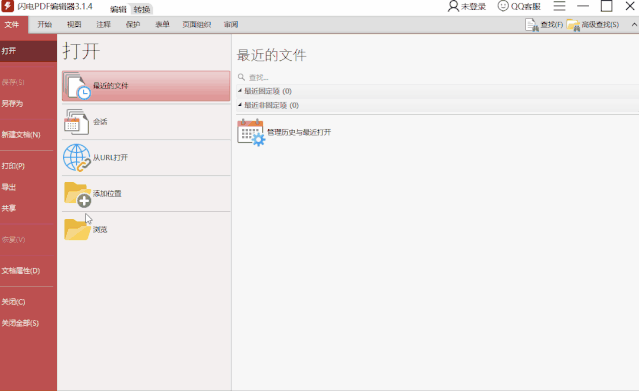Click the 查找(F) button label
The width and height of the screenshot is (639, 391).
point(551,25)
